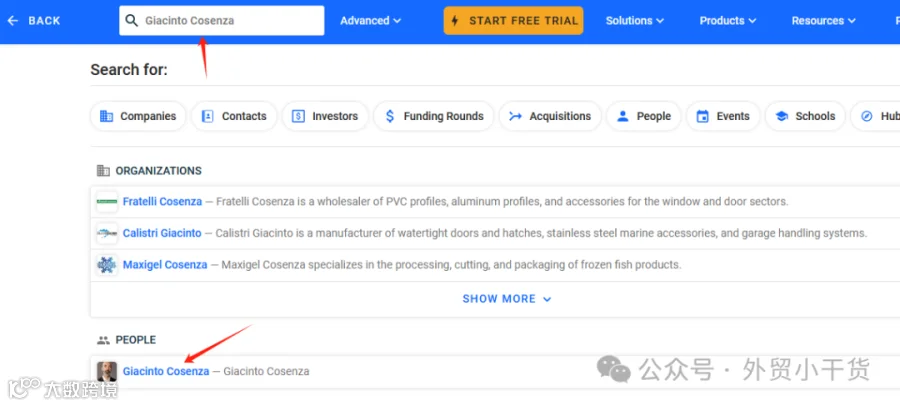This screenshot has width=900, height=406.
Task: Filter search by Funding Rounds
Action: coord(434,116)
